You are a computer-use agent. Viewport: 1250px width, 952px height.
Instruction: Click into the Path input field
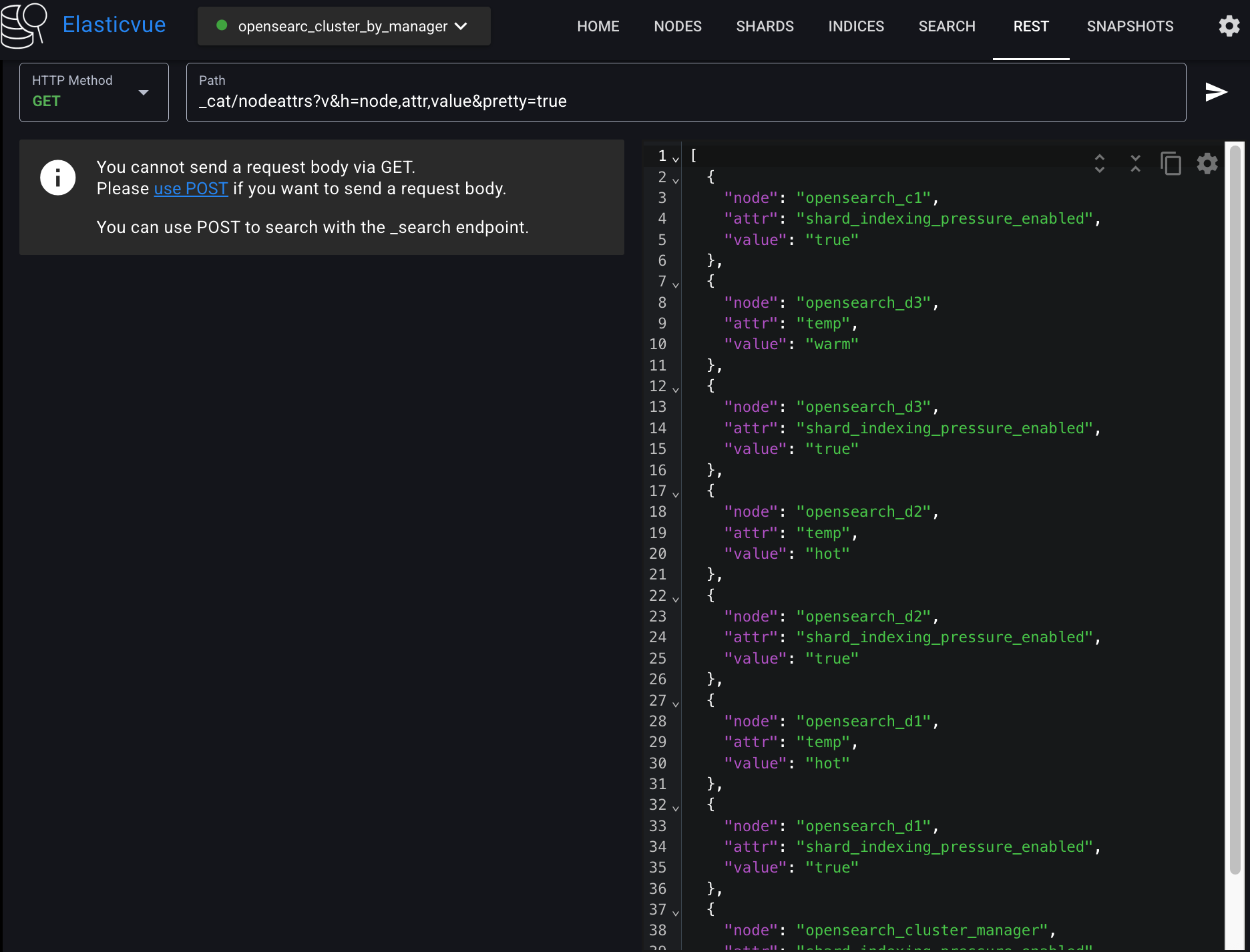click(686, 92)
